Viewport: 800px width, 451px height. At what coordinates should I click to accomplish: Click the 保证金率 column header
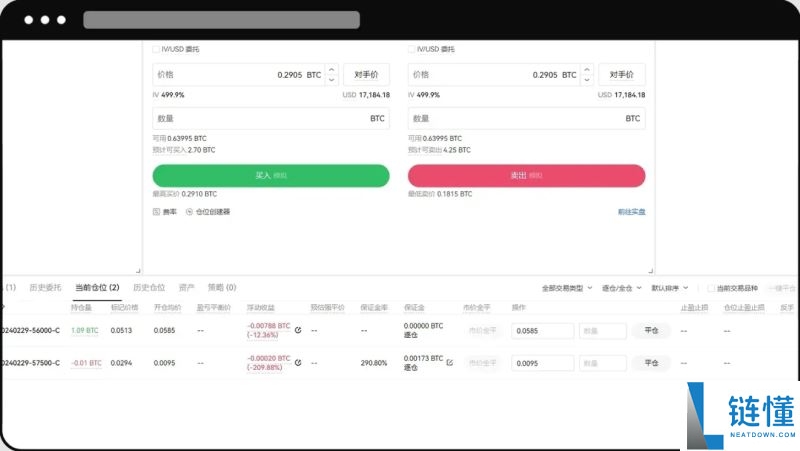374,308
